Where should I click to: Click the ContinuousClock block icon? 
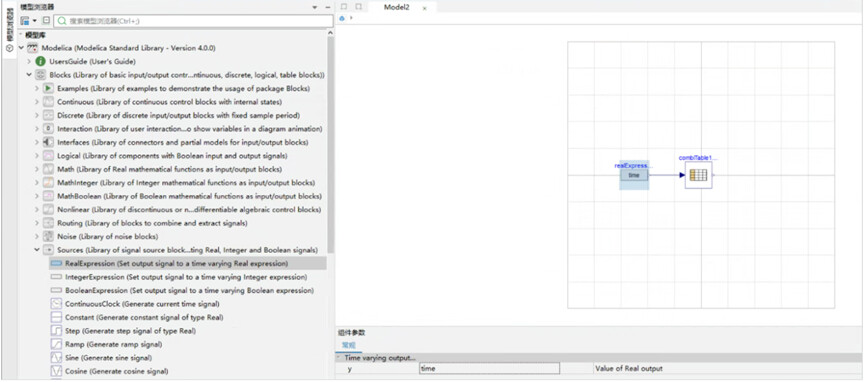(56, 304)
